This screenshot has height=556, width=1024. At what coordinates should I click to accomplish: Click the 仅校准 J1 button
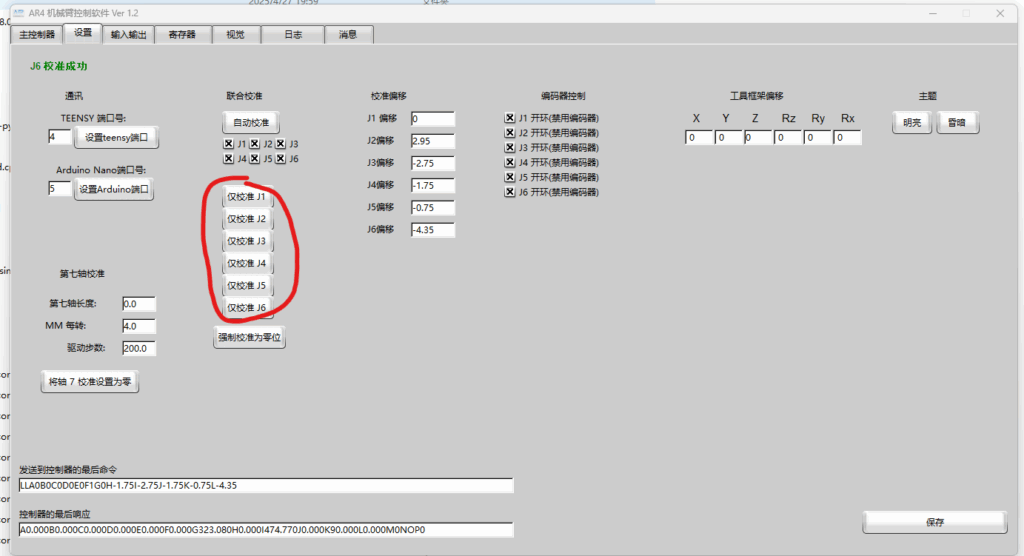246,197
